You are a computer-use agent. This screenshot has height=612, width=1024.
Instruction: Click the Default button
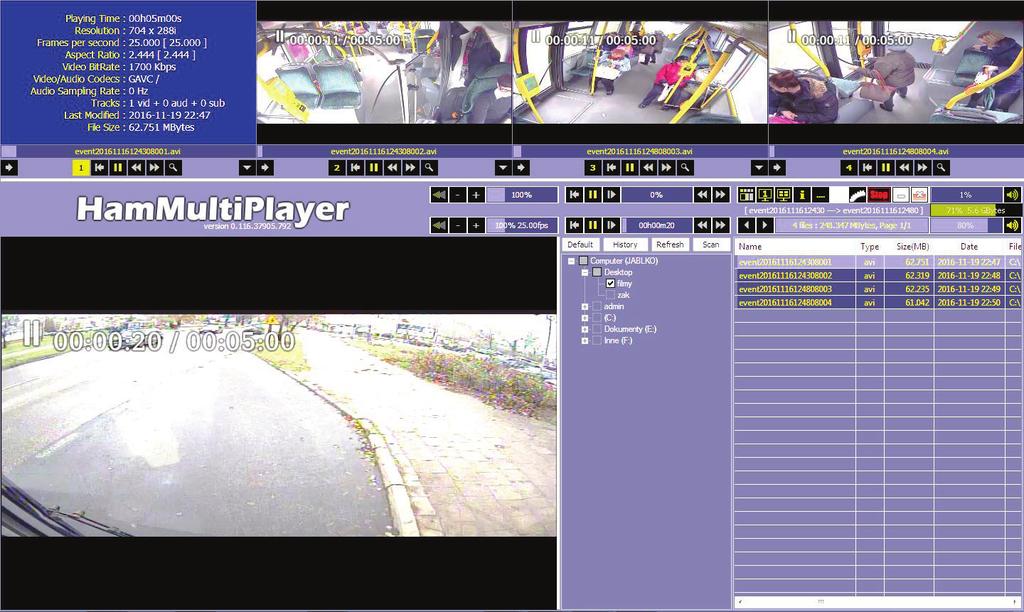[x=580, y=244]
